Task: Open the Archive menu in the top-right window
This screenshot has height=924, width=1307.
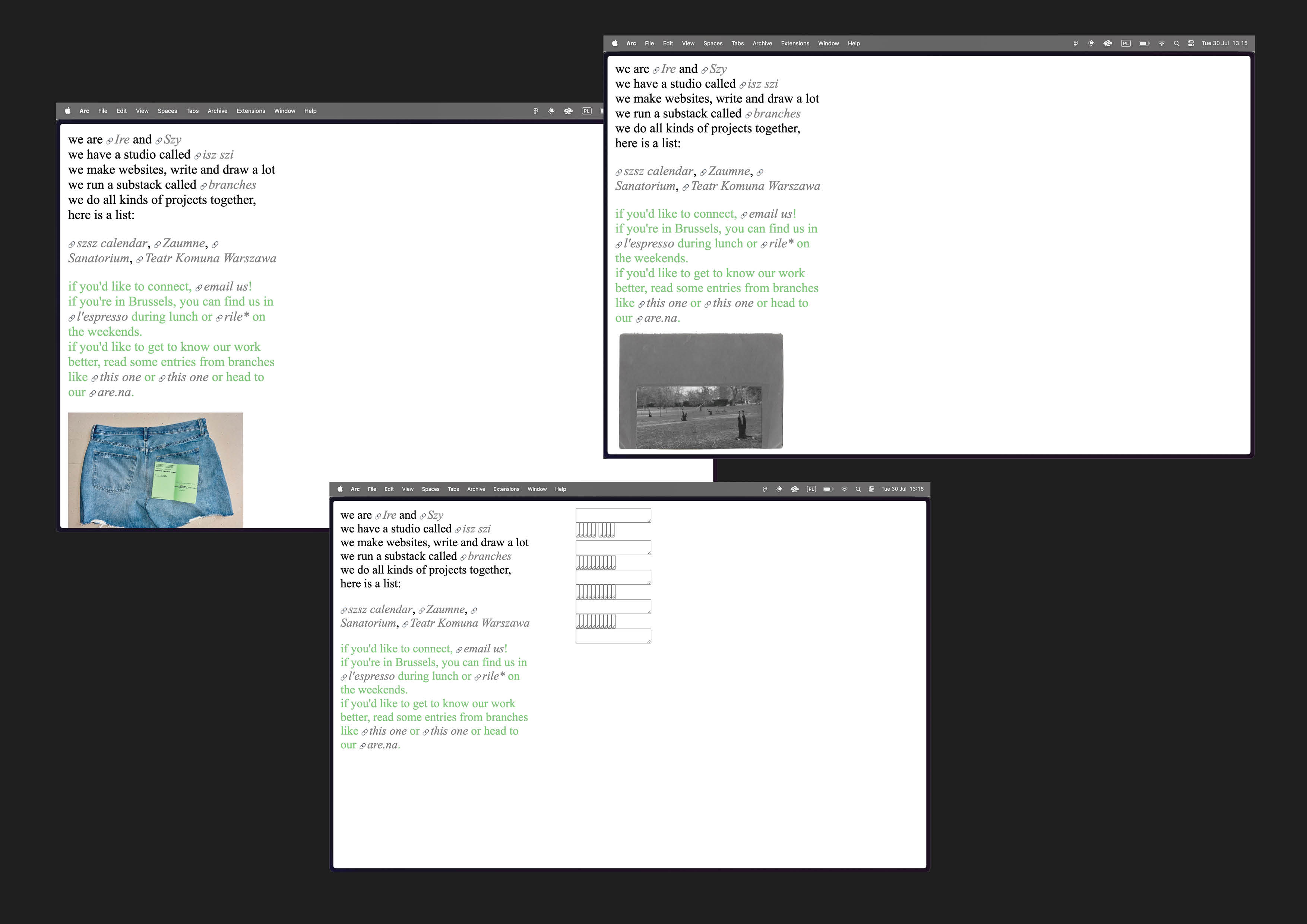Action: click(x=762, y=43)
